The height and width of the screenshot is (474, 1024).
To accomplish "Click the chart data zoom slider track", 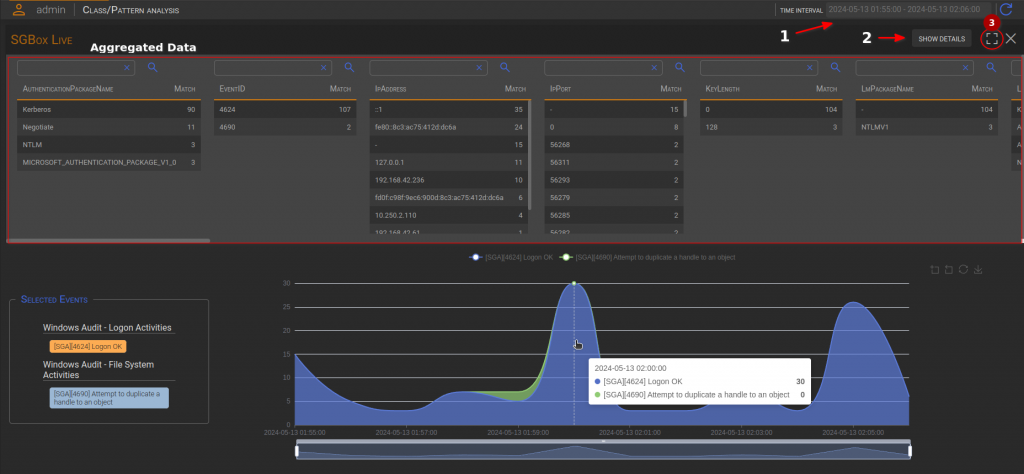I will tap(603, 452).
